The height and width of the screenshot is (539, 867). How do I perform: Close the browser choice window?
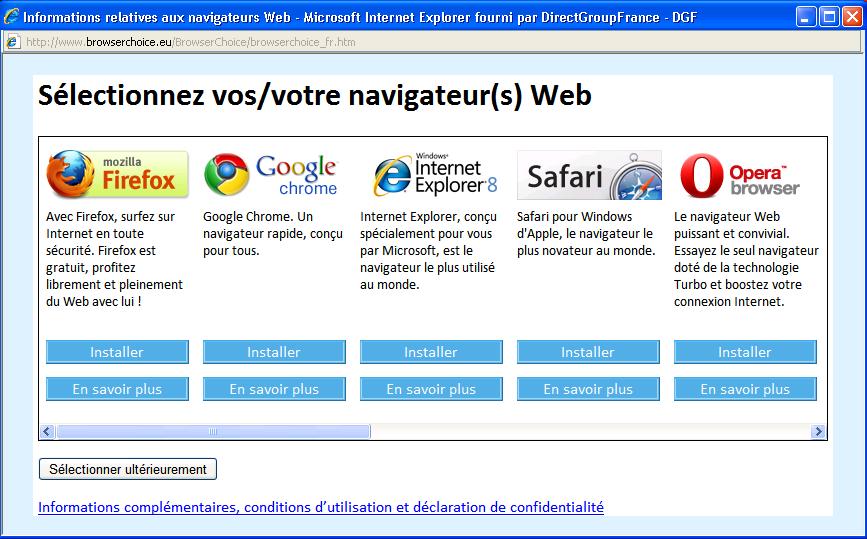(852, 17)
